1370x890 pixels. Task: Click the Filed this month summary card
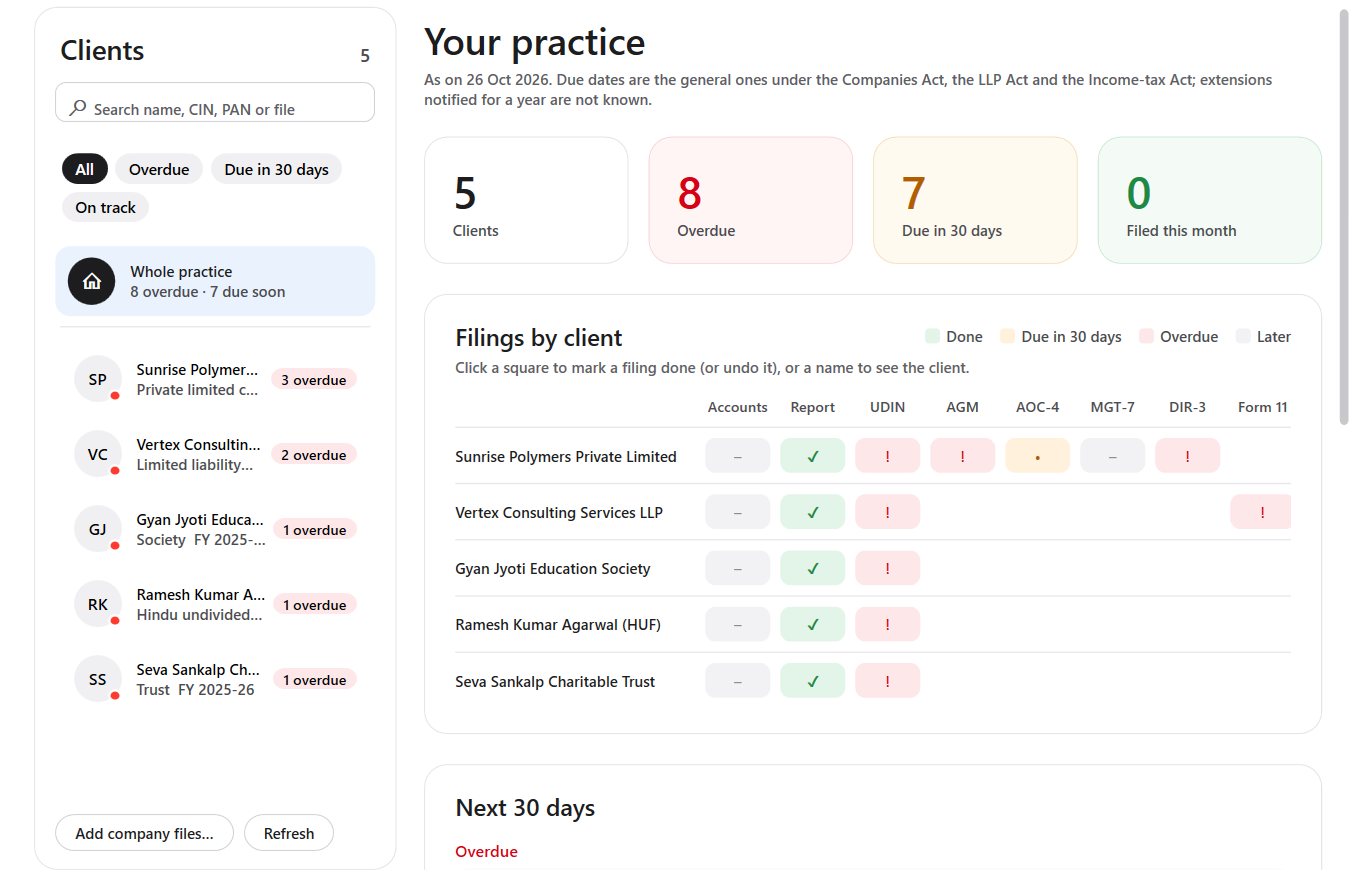[x=1210, y=200]
